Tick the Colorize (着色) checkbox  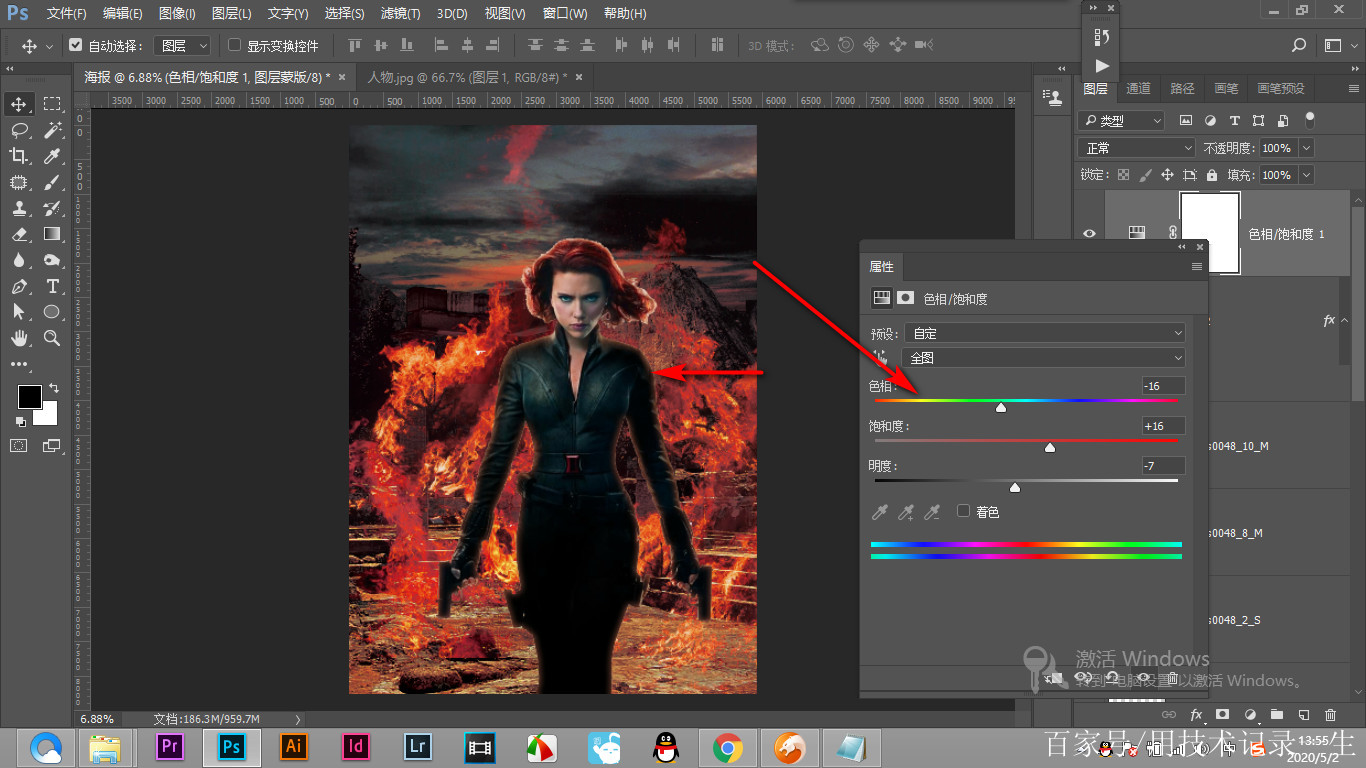(964, 511)
